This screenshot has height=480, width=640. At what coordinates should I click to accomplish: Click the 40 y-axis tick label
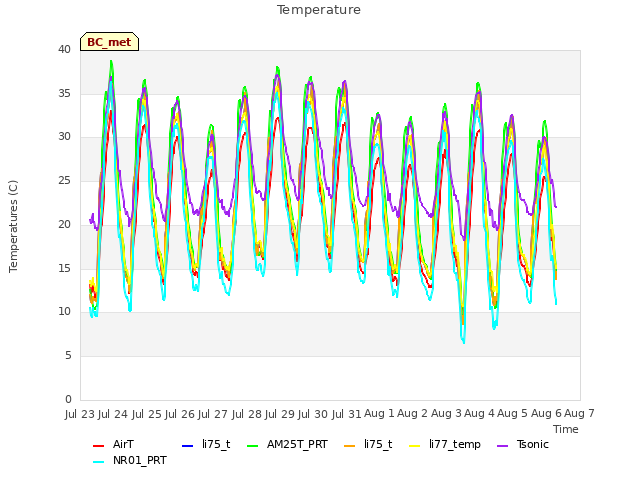64,50
